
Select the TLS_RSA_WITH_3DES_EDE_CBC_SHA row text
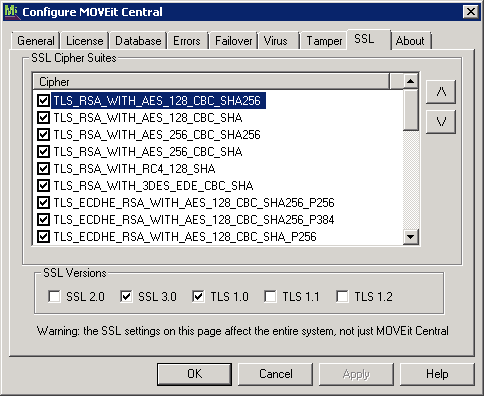pyautogui.click(x=153, y=186)
